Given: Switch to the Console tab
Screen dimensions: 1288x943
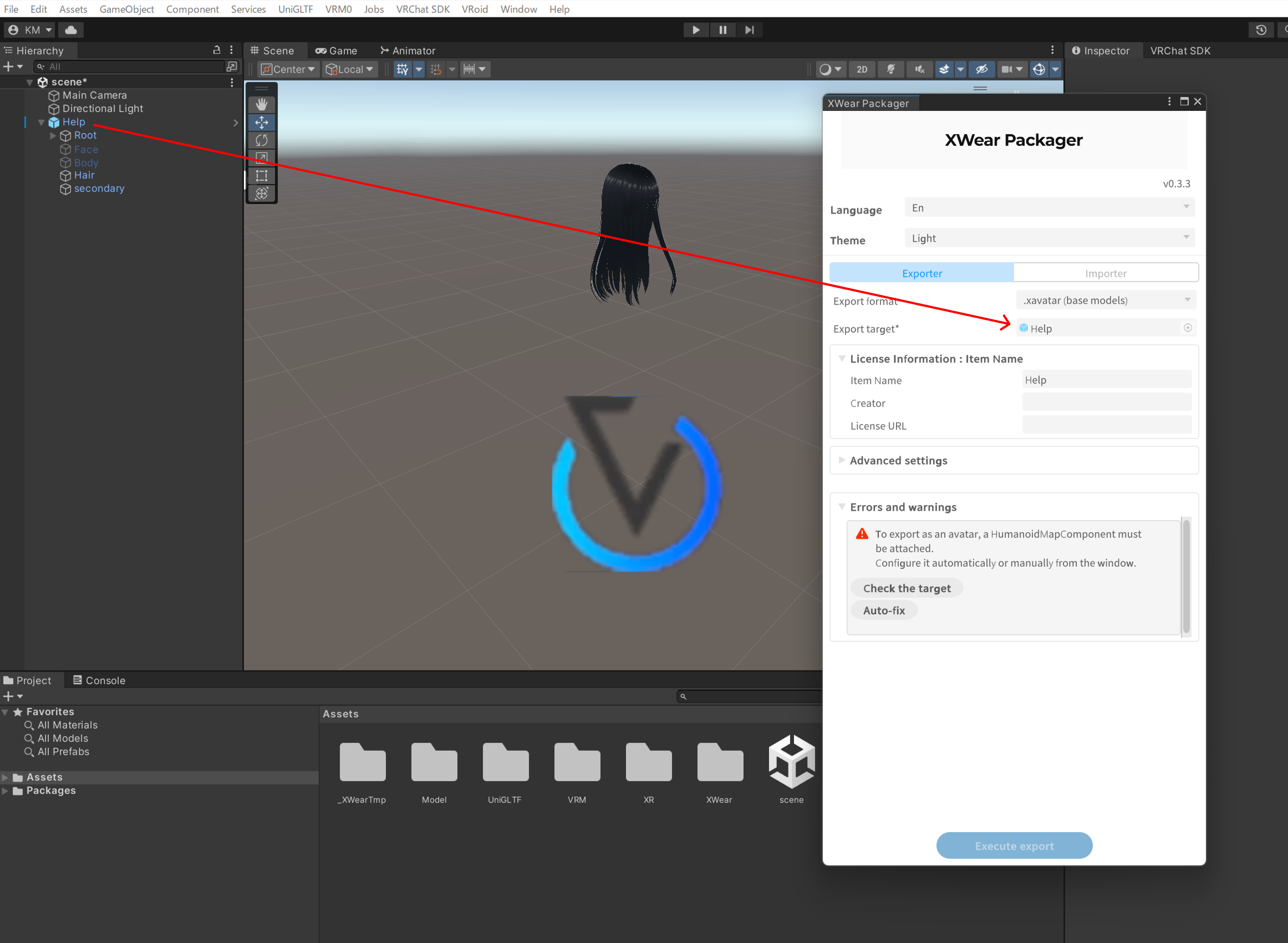Looking at the screenshot, I should tap(99, 681).
